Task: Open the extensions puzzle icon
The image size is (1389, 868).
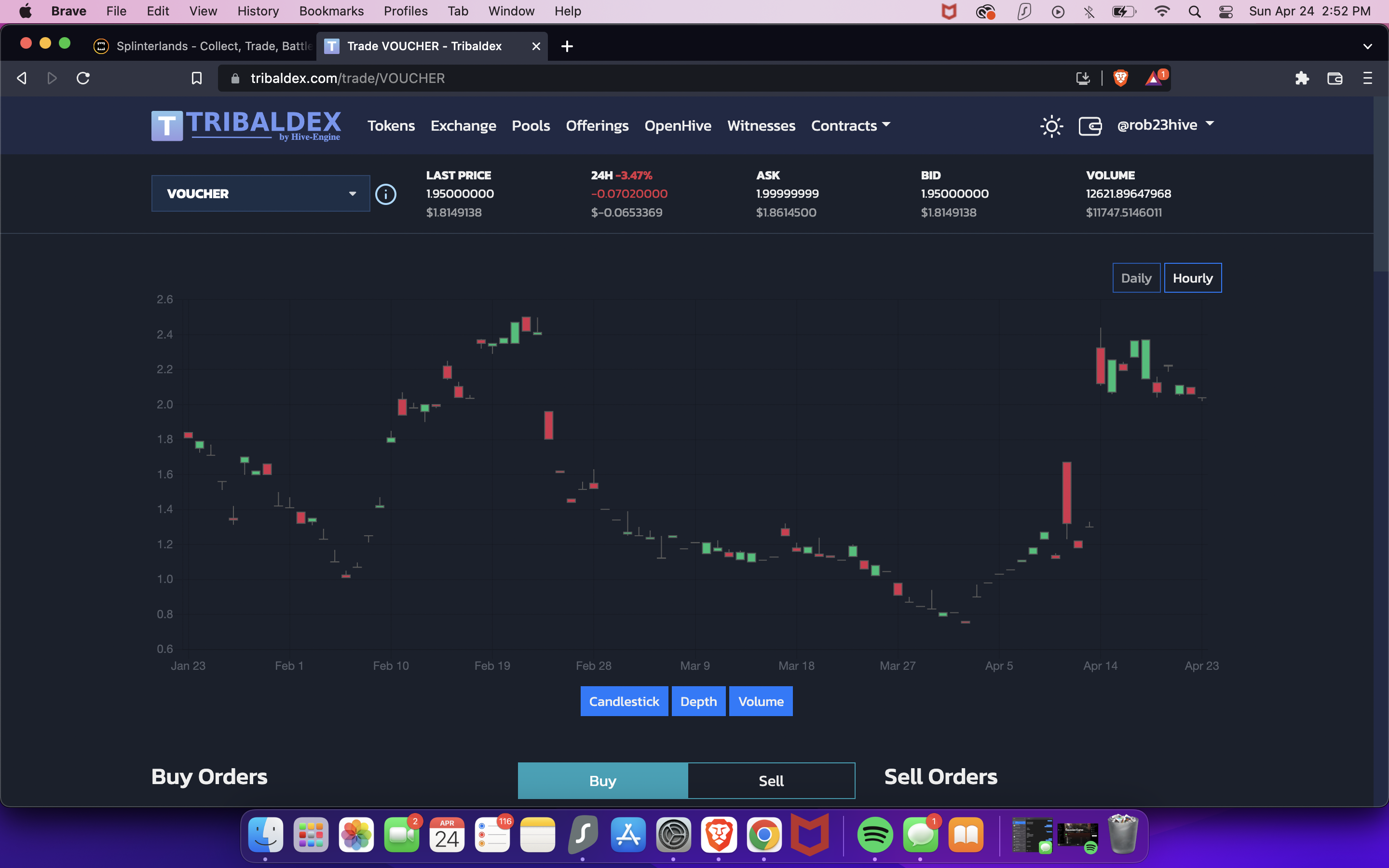Action: click(x=1302, y=78)
